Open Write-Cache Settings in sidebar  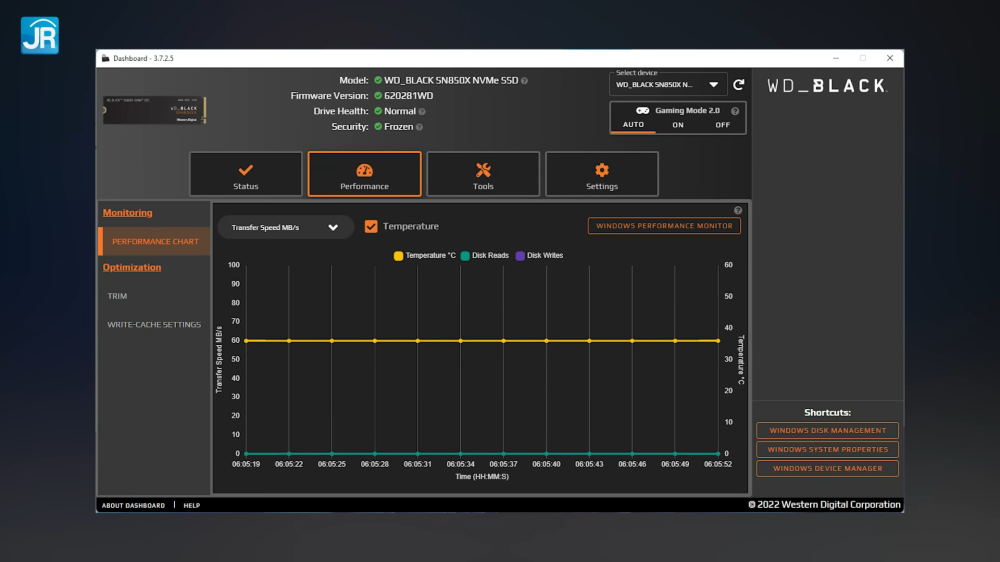154,325
